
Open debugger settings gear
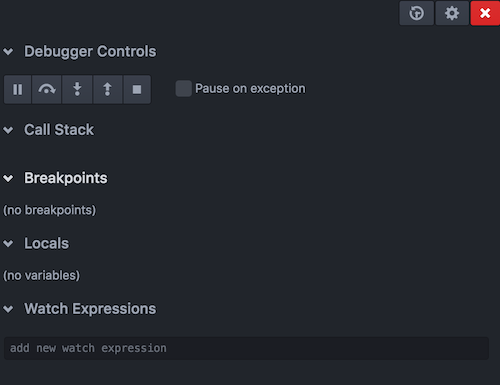[452, 13]
